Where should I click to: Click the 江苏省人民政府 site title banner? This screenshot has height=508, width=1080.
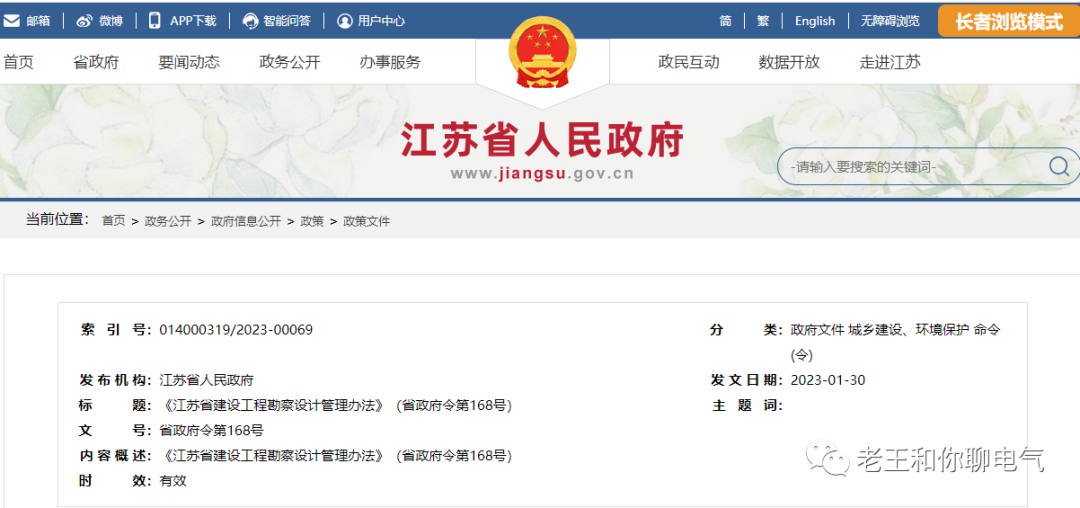542,141
